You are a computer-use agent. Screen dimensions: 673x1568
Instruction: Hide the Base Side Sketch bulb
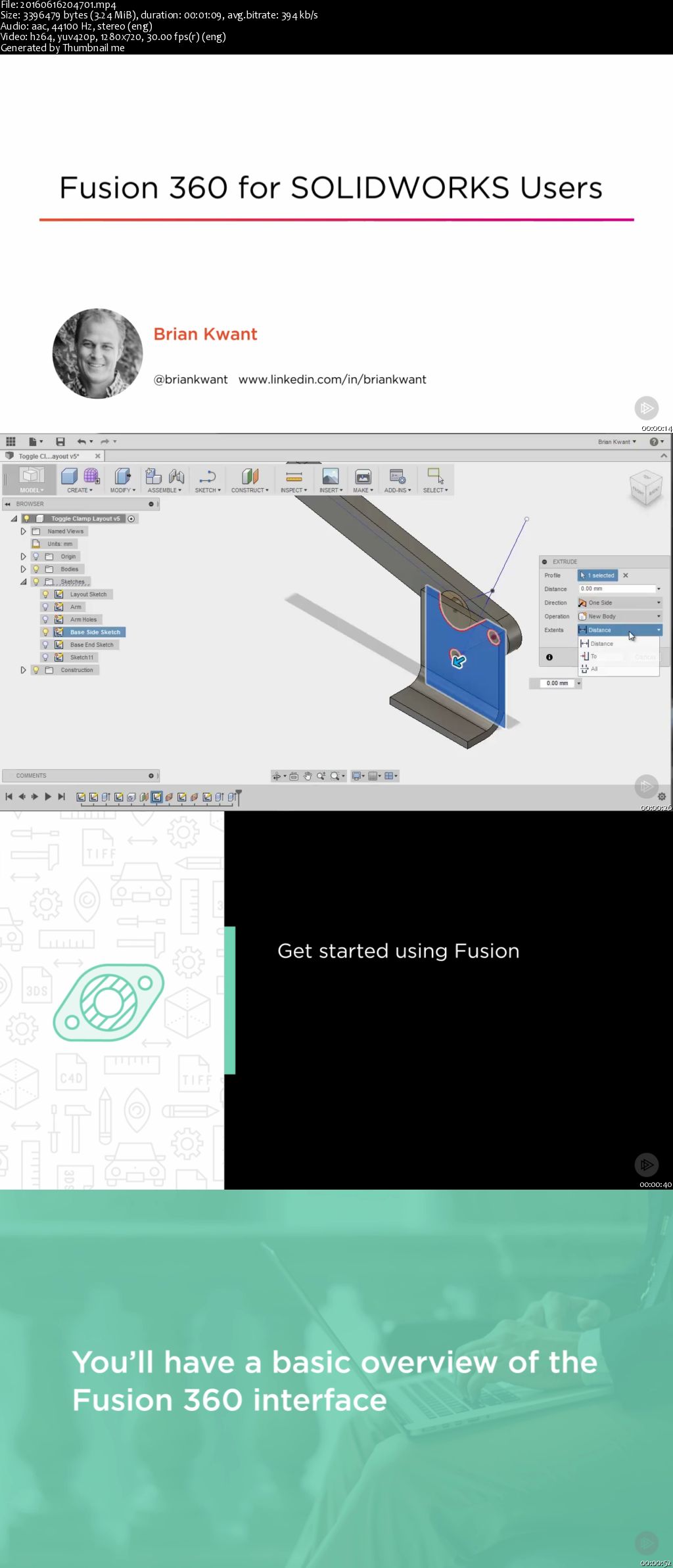(45, 632)
